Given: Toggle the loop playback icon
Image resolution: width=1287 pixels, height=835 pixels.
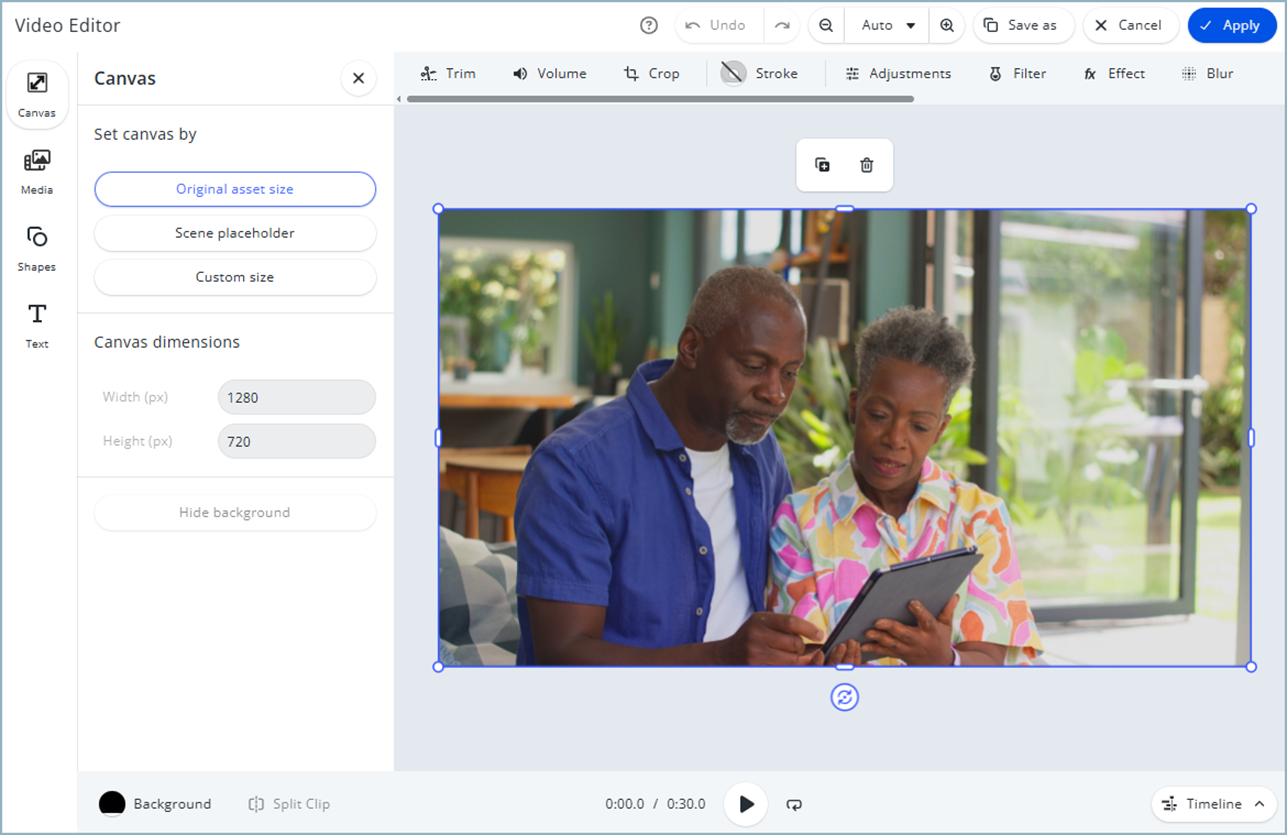Looking at the screenshot, I should pos(794,804).
